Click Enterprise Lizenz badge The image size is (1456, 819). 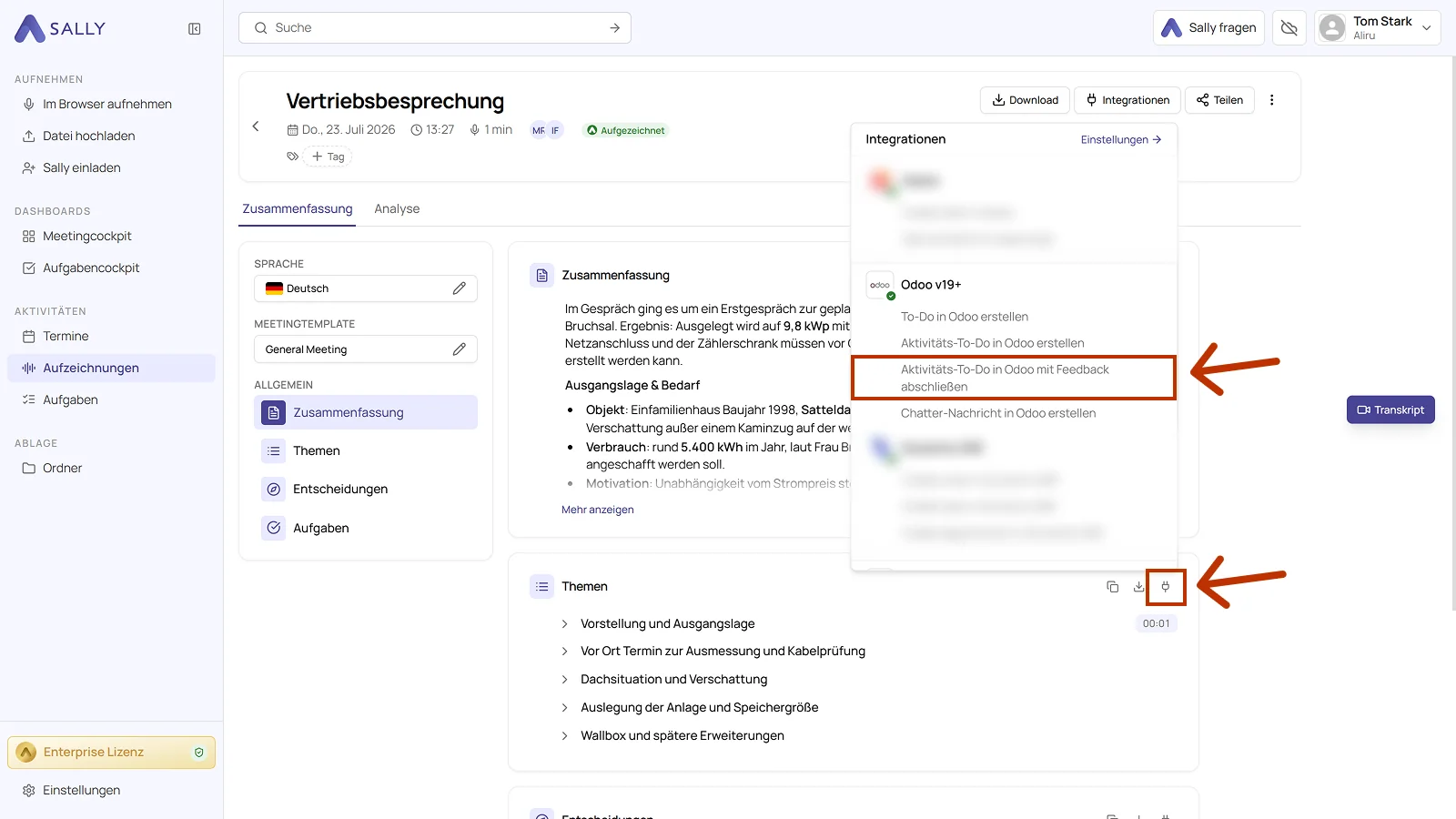coord(111,753)
